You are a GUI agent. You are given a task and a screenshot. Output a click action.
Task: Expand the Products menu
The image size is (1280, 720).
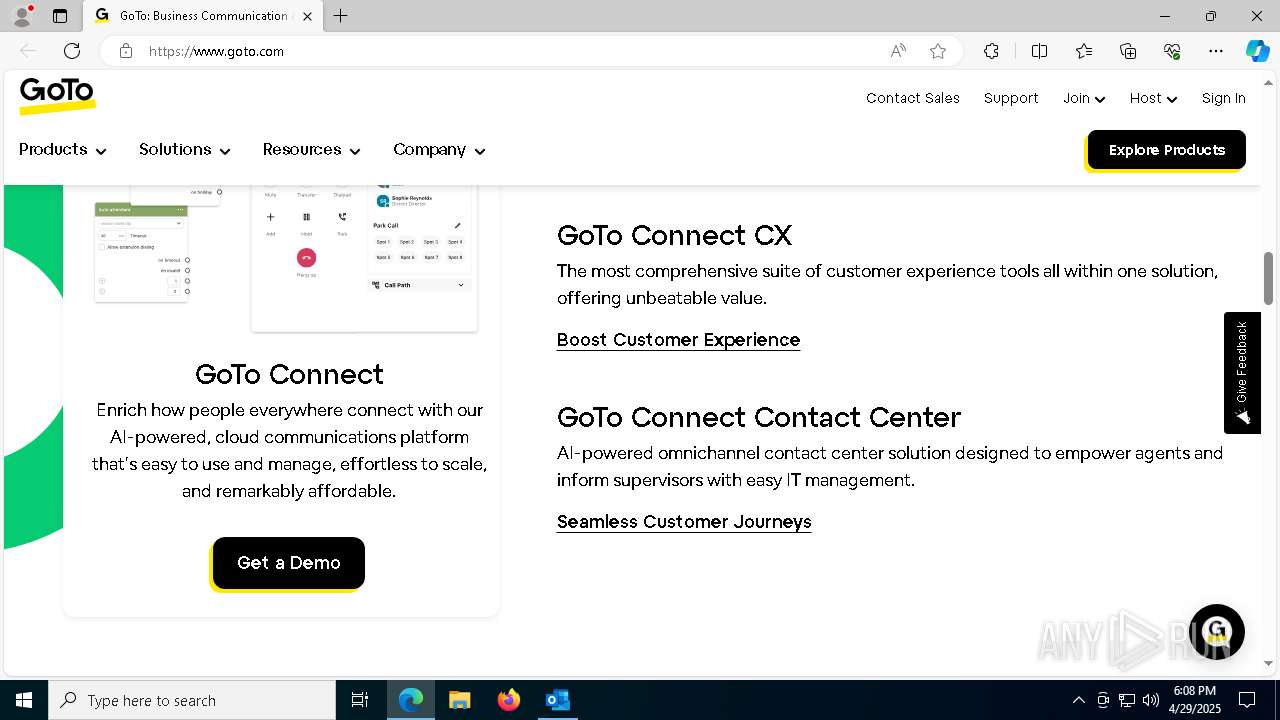pos(62,150)
